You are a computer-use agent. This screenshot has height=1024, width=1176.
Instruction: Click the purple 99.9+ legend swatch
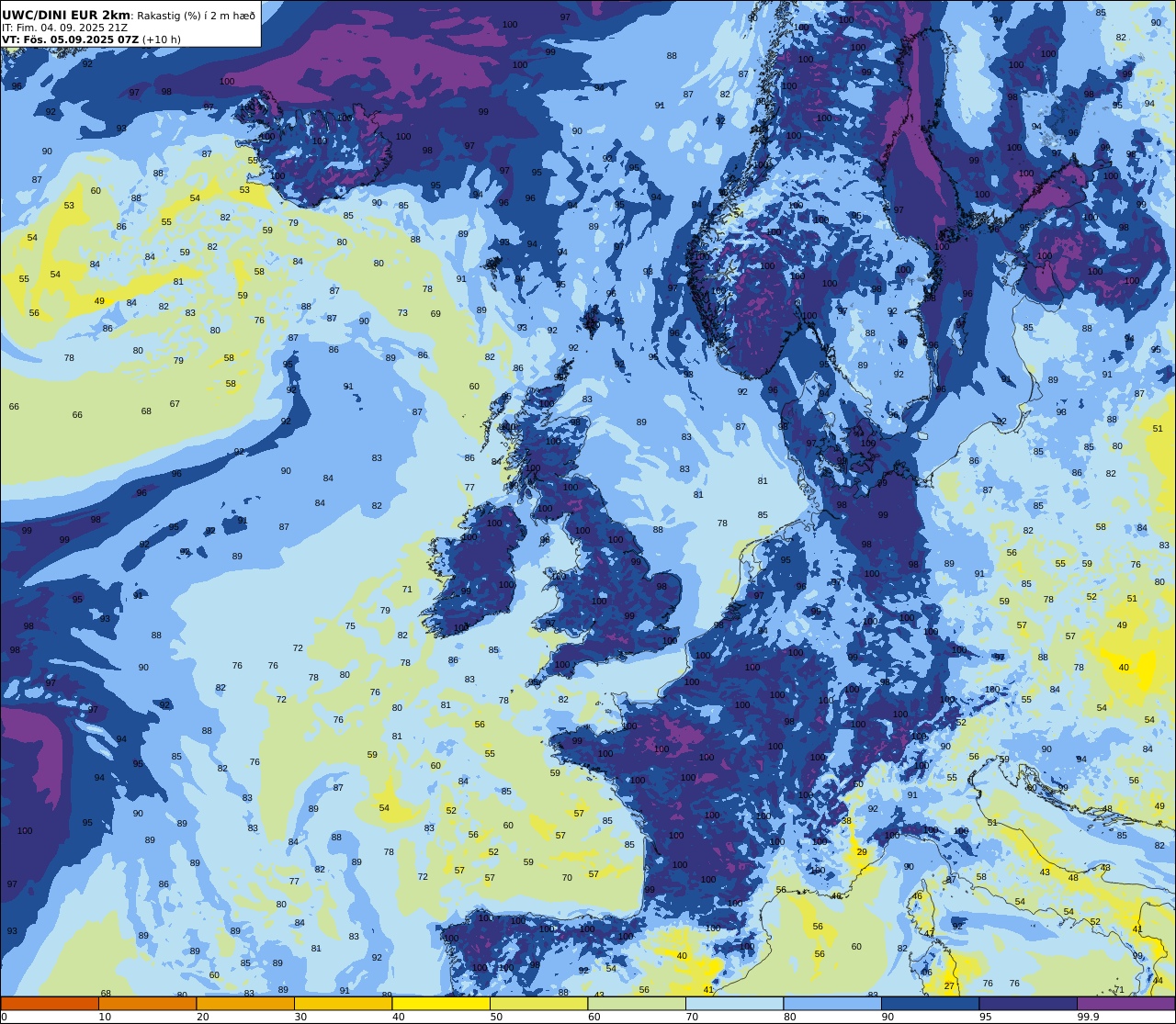point(1126,1004)
